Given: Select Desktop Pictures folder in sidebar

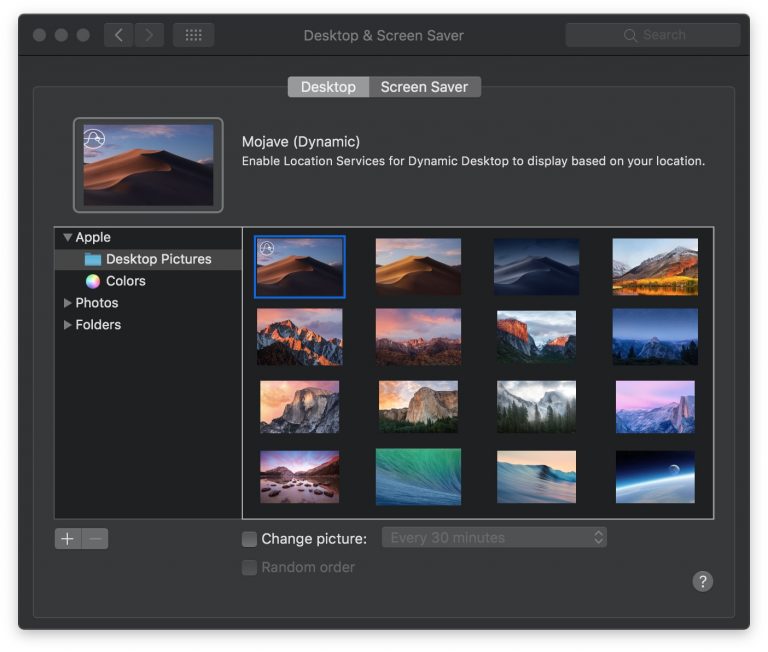Looking at the screenshot, I should point(148,259).
